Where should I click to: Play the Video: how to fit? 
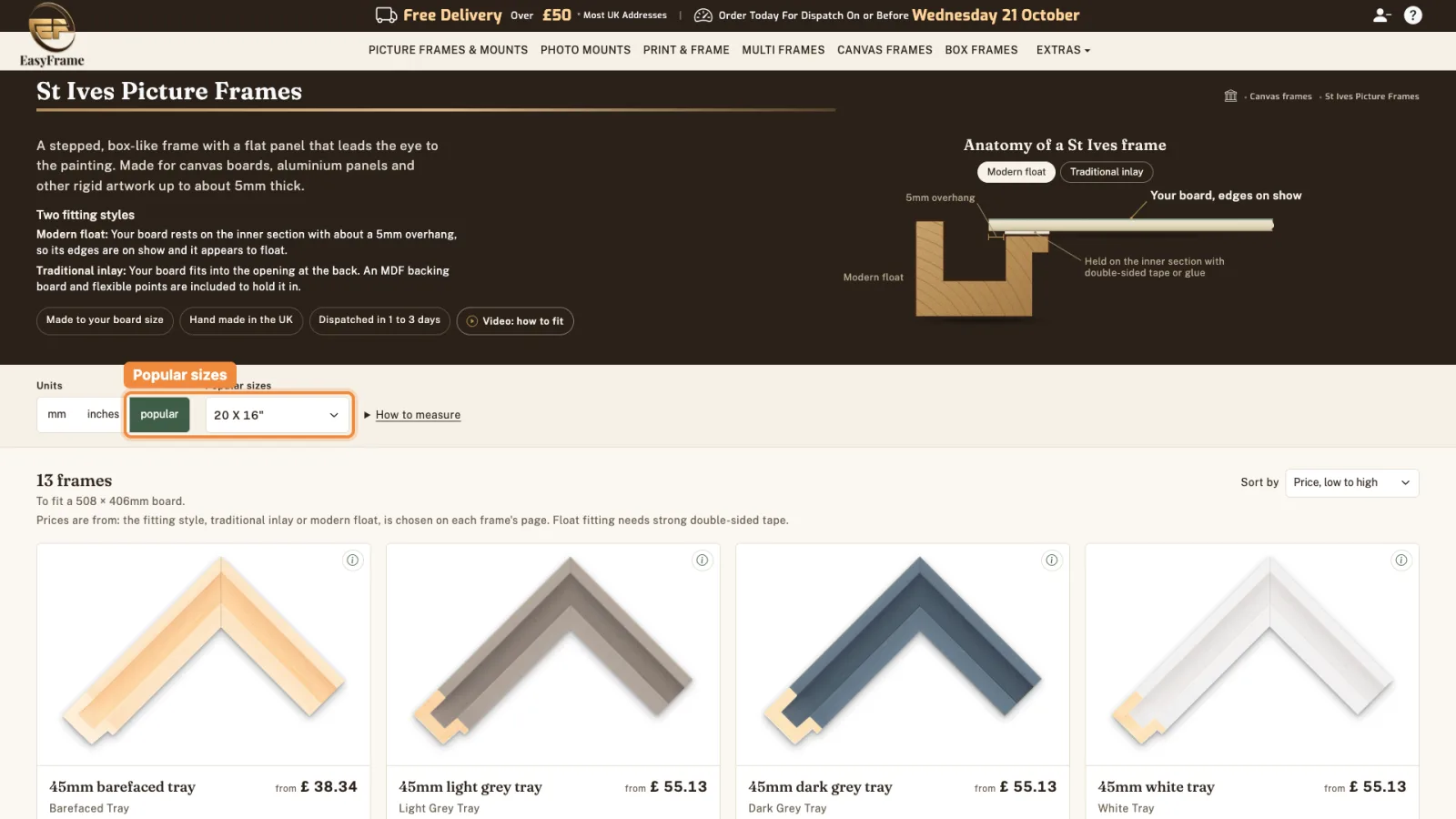click(x=515, y=321)
